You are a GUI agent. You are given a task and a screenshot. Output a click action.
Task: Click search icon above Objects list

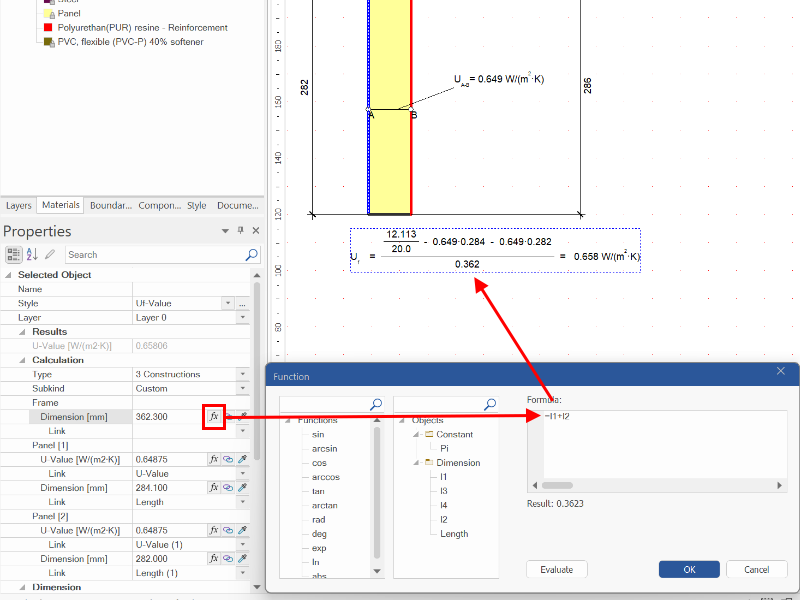490,404
